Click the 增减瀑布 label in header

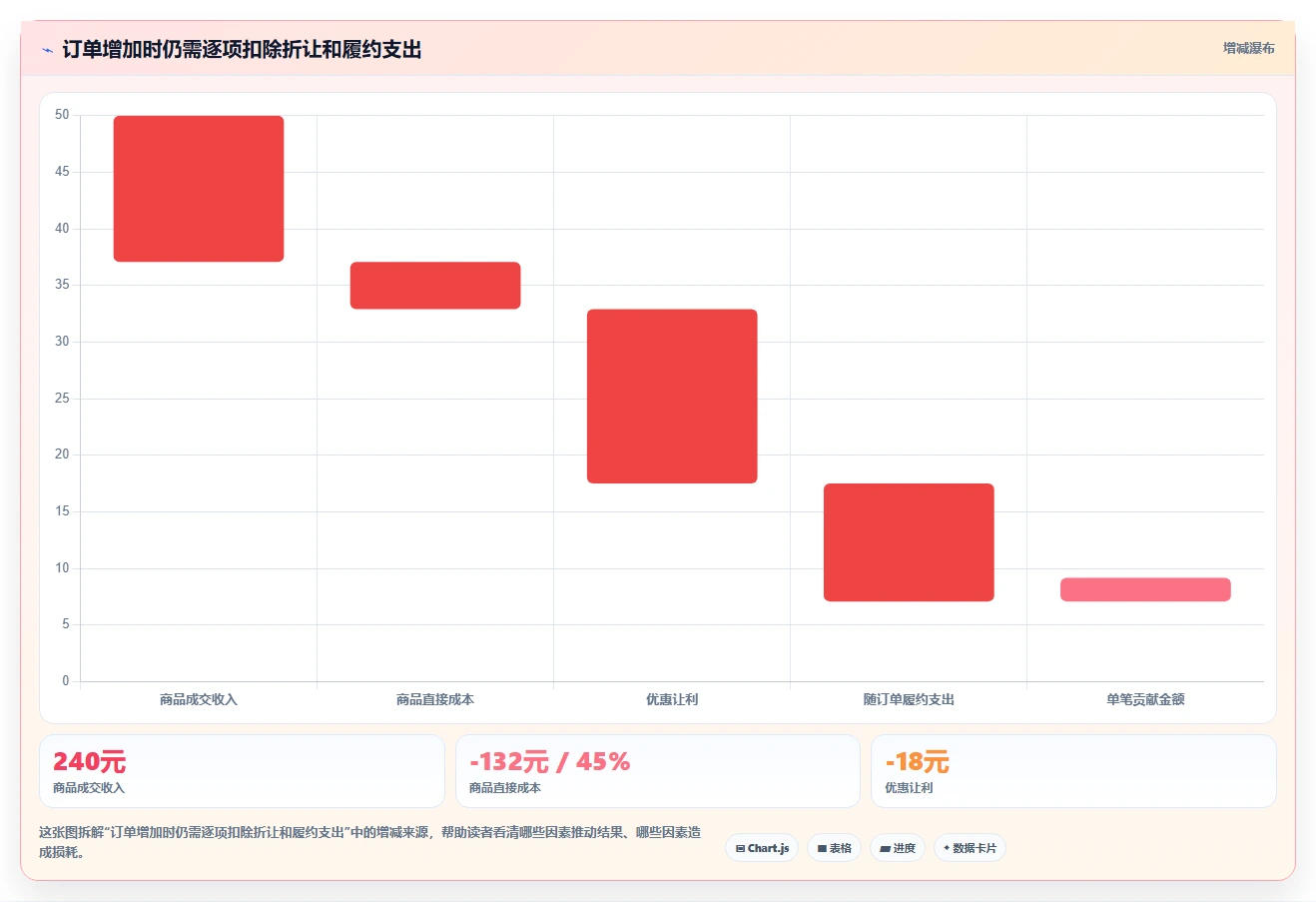[x=1249, y=48]
